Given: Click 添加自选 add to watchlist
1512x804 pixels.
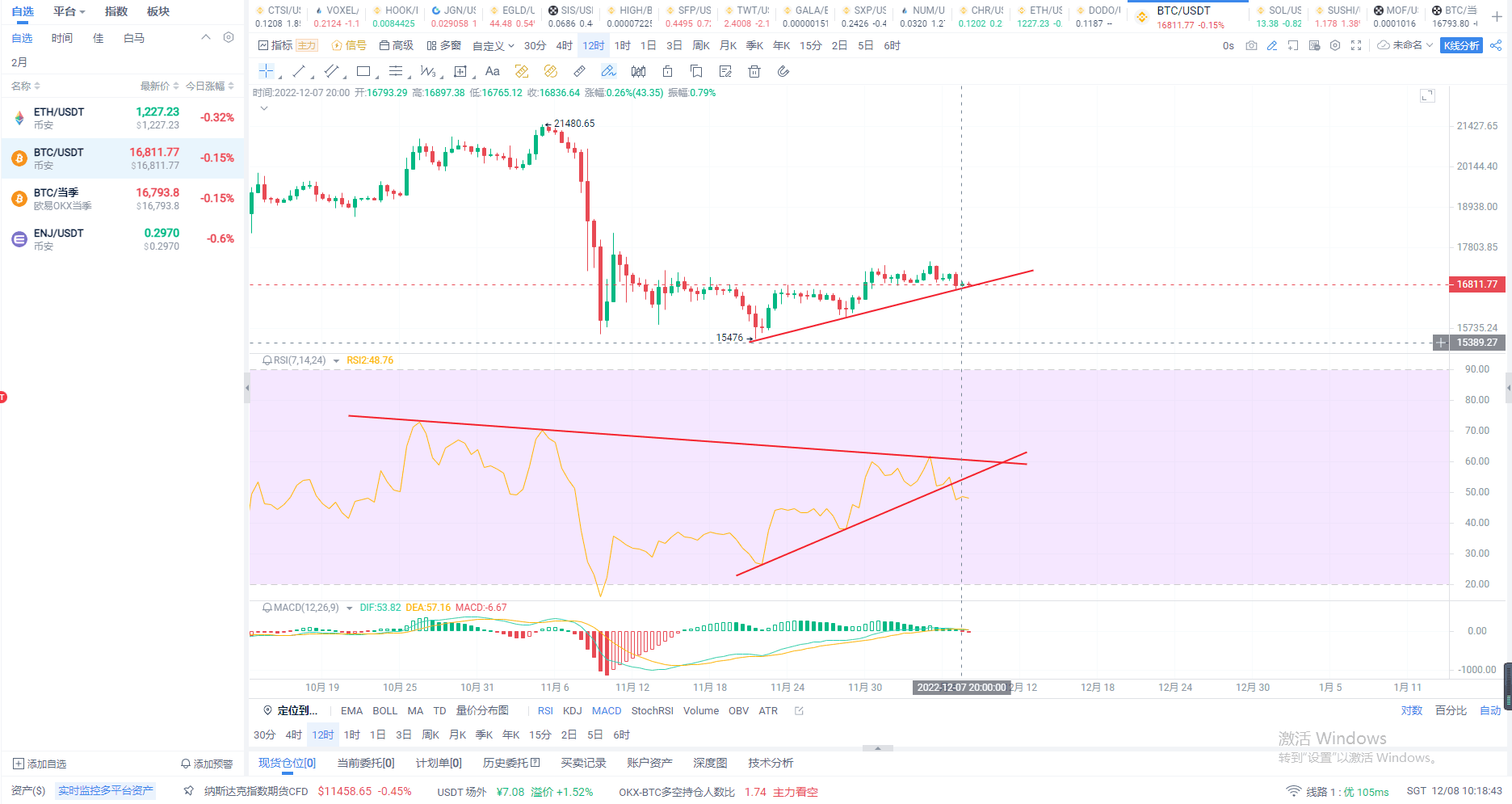Looking at the screenshot, I should pos(40,764).
